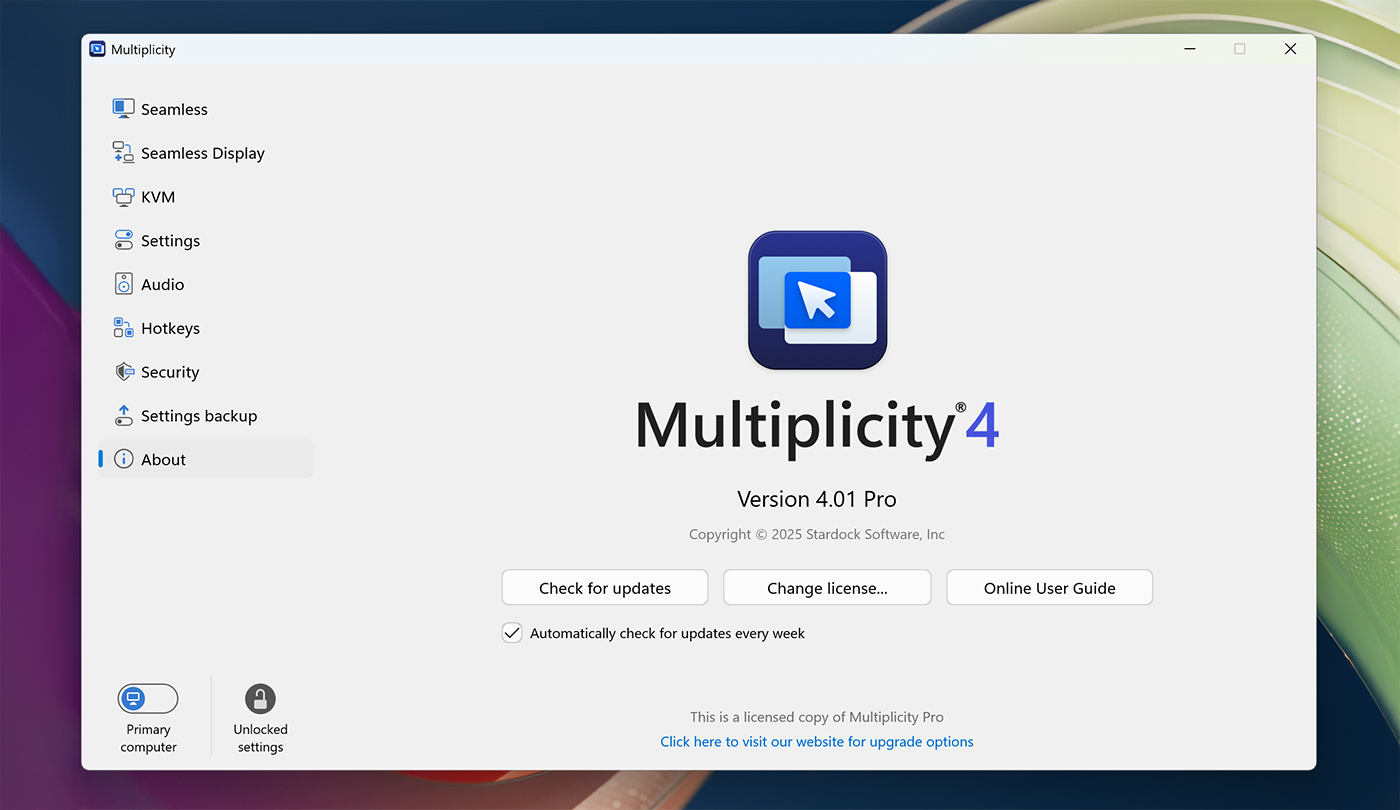Click the Seamless Display icon
The height and width of the screenshot is (810, 1400).
click(122, 152)
